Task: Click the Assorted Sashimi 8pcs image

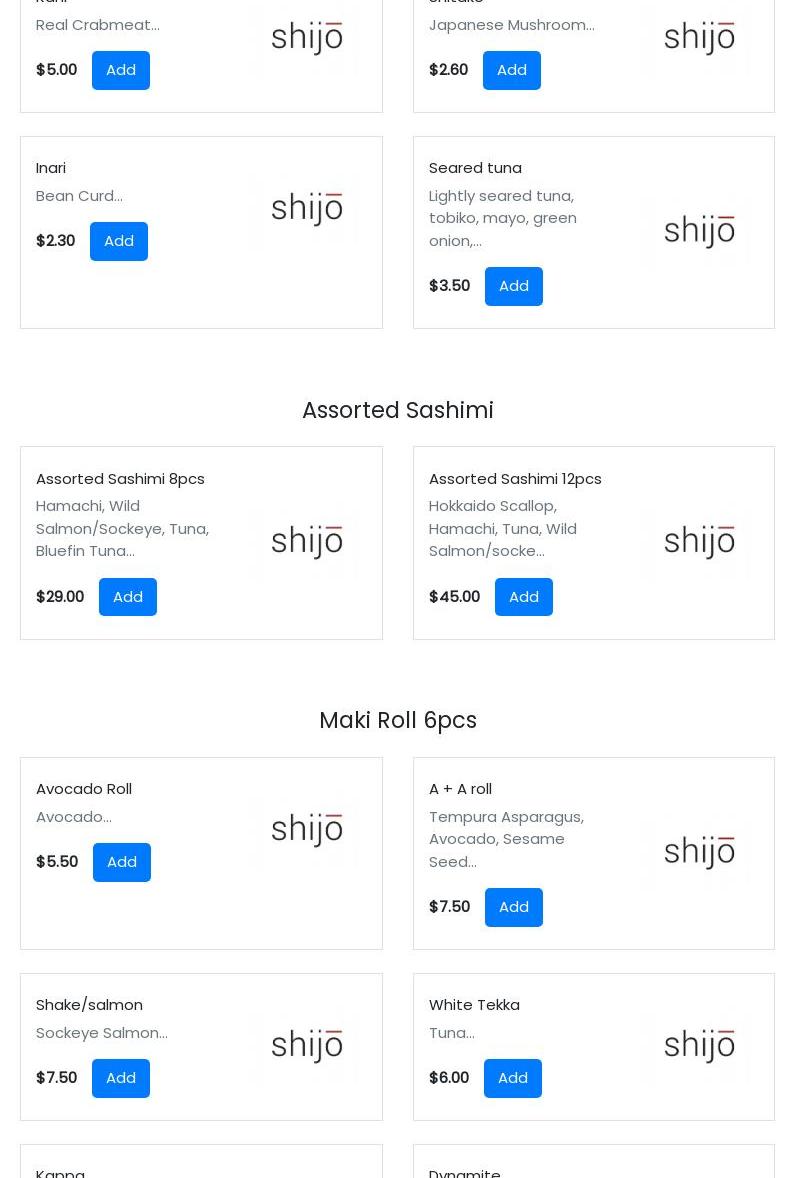Action: pyautogui.click(x=307, y=542)
